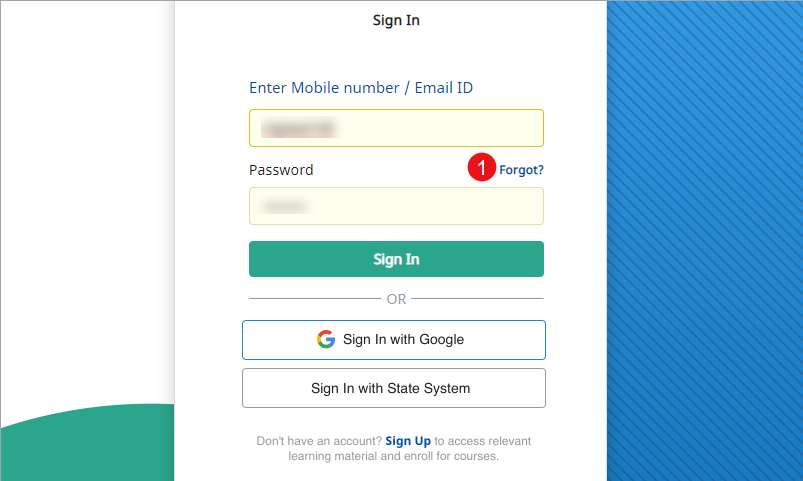Click the "learning material and enroll" text line
The width and height of the screenshot is (803, 481).
(x=393, y=457)
